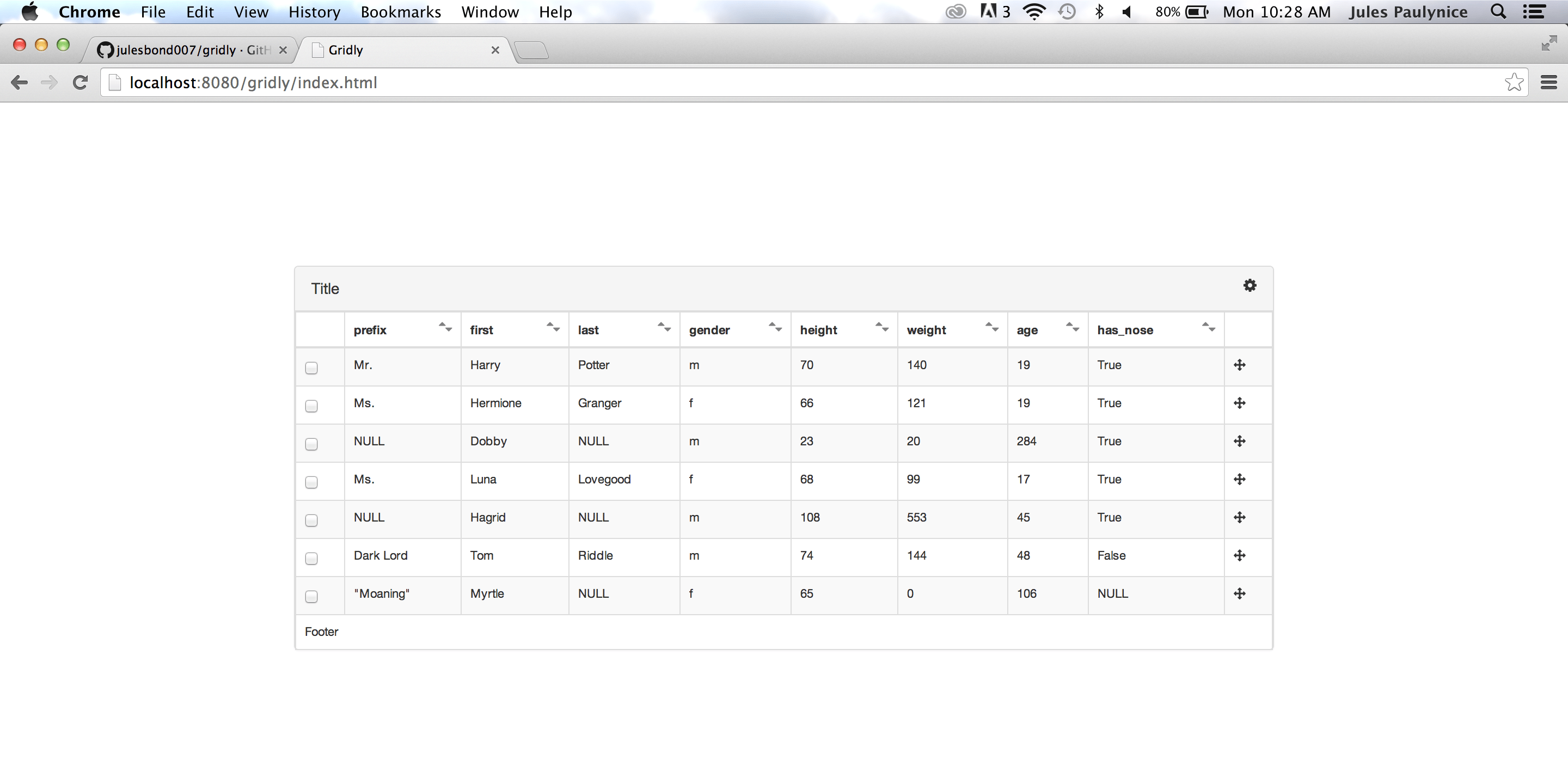This screenshot has height=772, width=1568.
Task: Click the Footer text
Action: (321, 632)
